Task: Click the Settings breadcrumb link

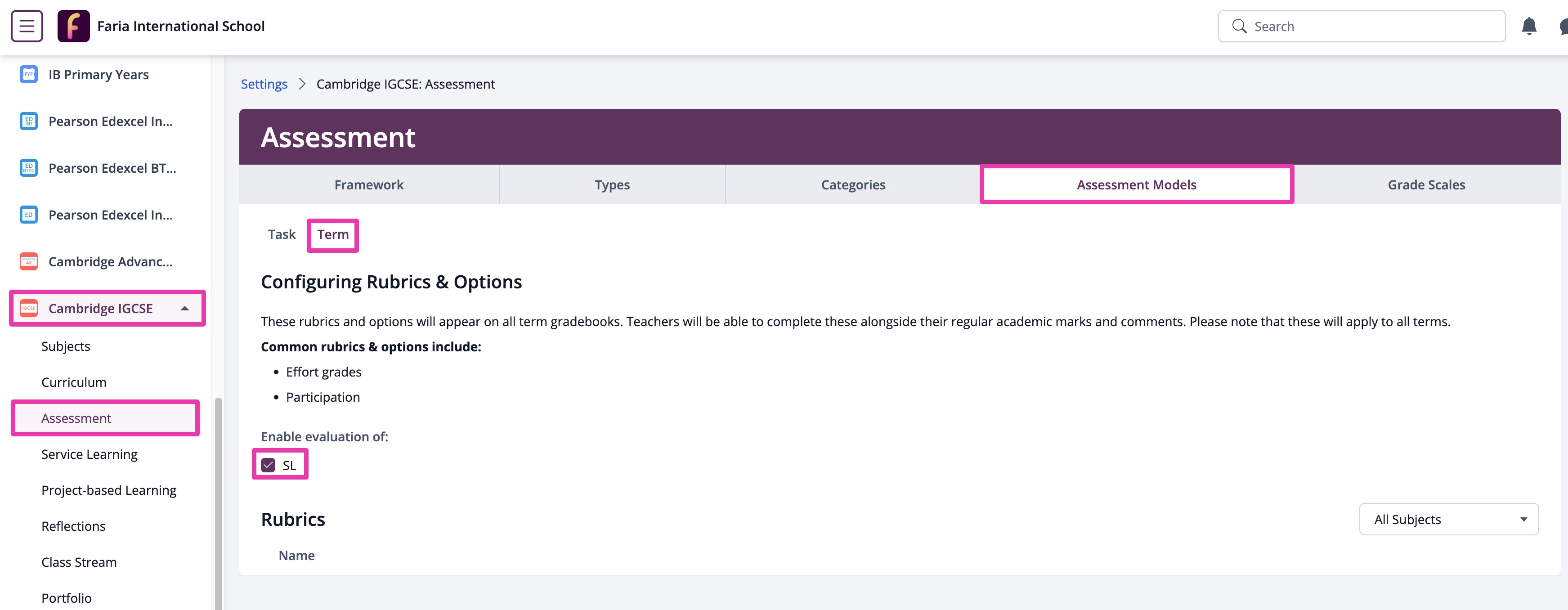Action: (x=264, y=83)
